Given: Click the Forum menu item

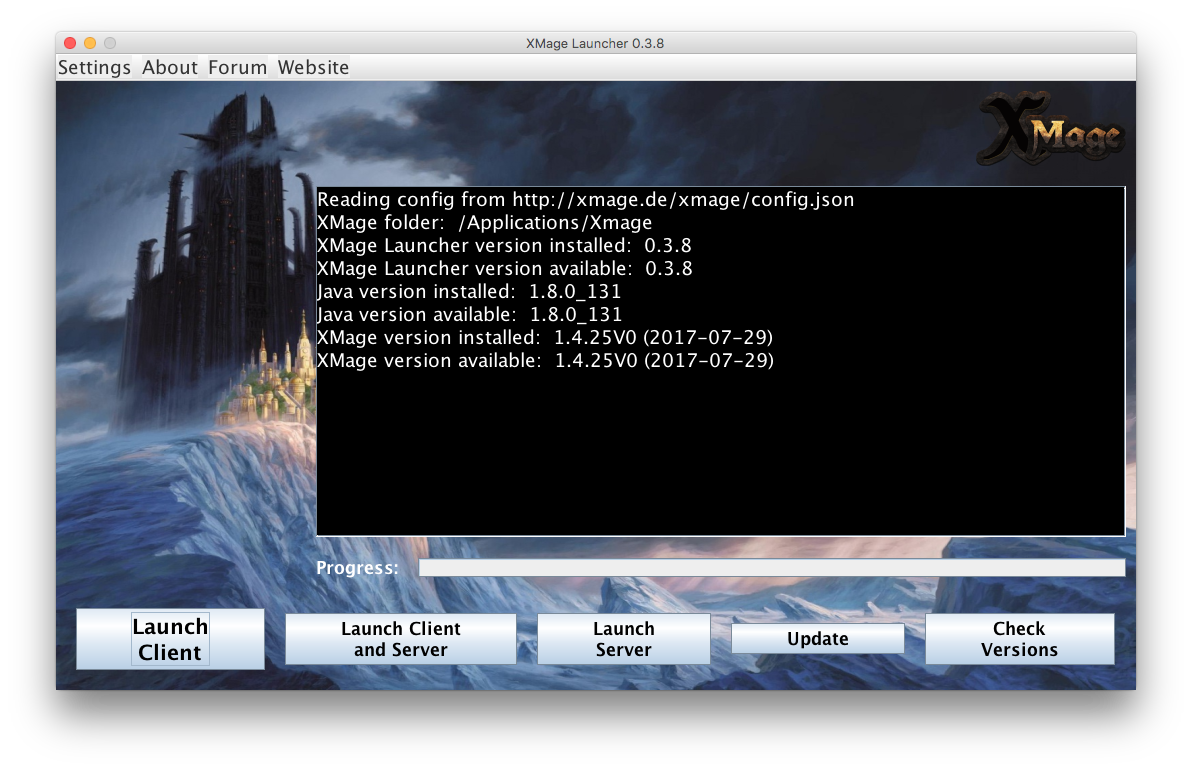Looking at the screenshot, I should tap(237, 67).
